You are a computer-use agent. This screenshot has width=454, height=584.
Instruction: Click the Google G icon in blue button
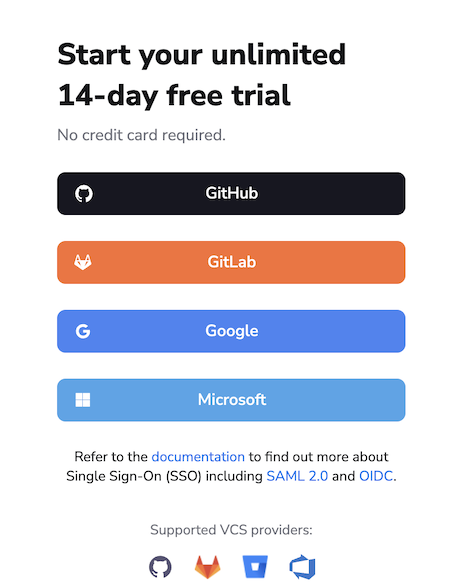83,331
